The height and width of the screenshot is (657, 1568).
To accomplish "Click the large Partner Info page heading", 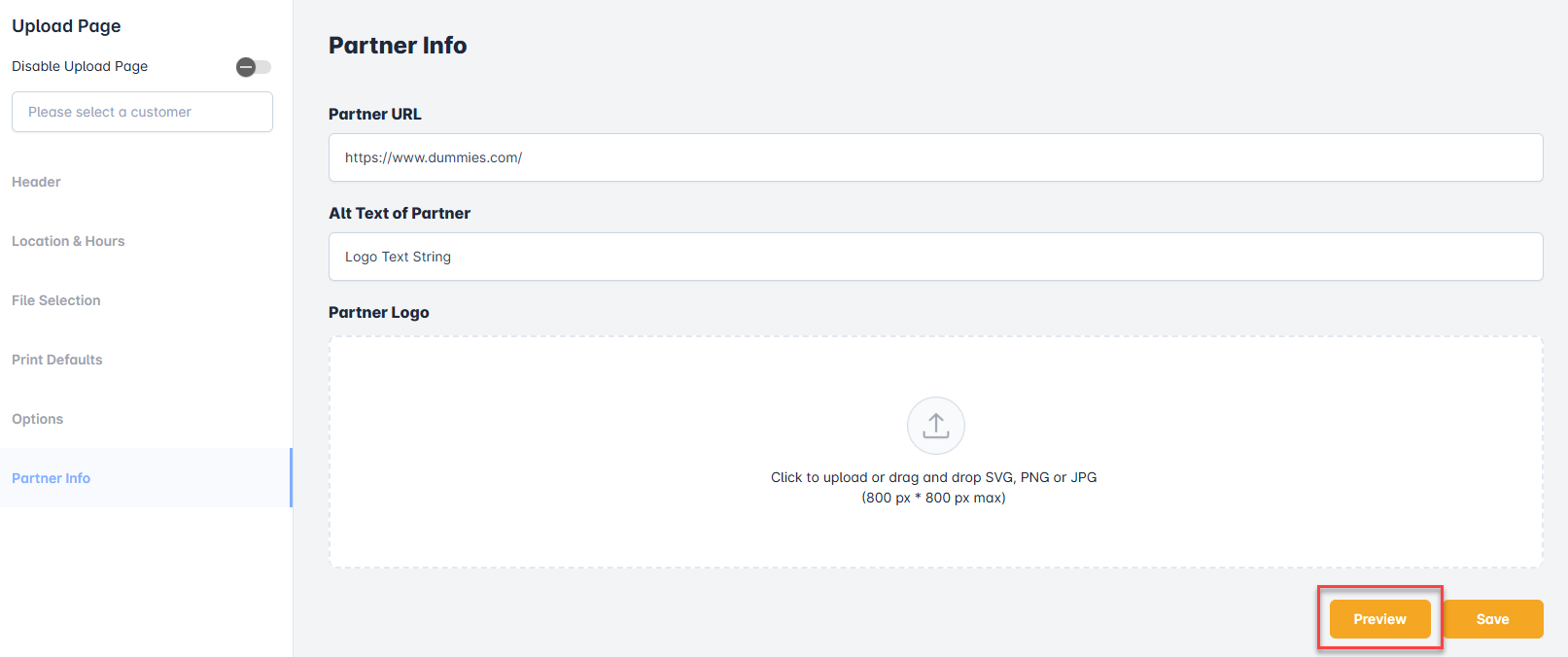I will coord(398,46).
